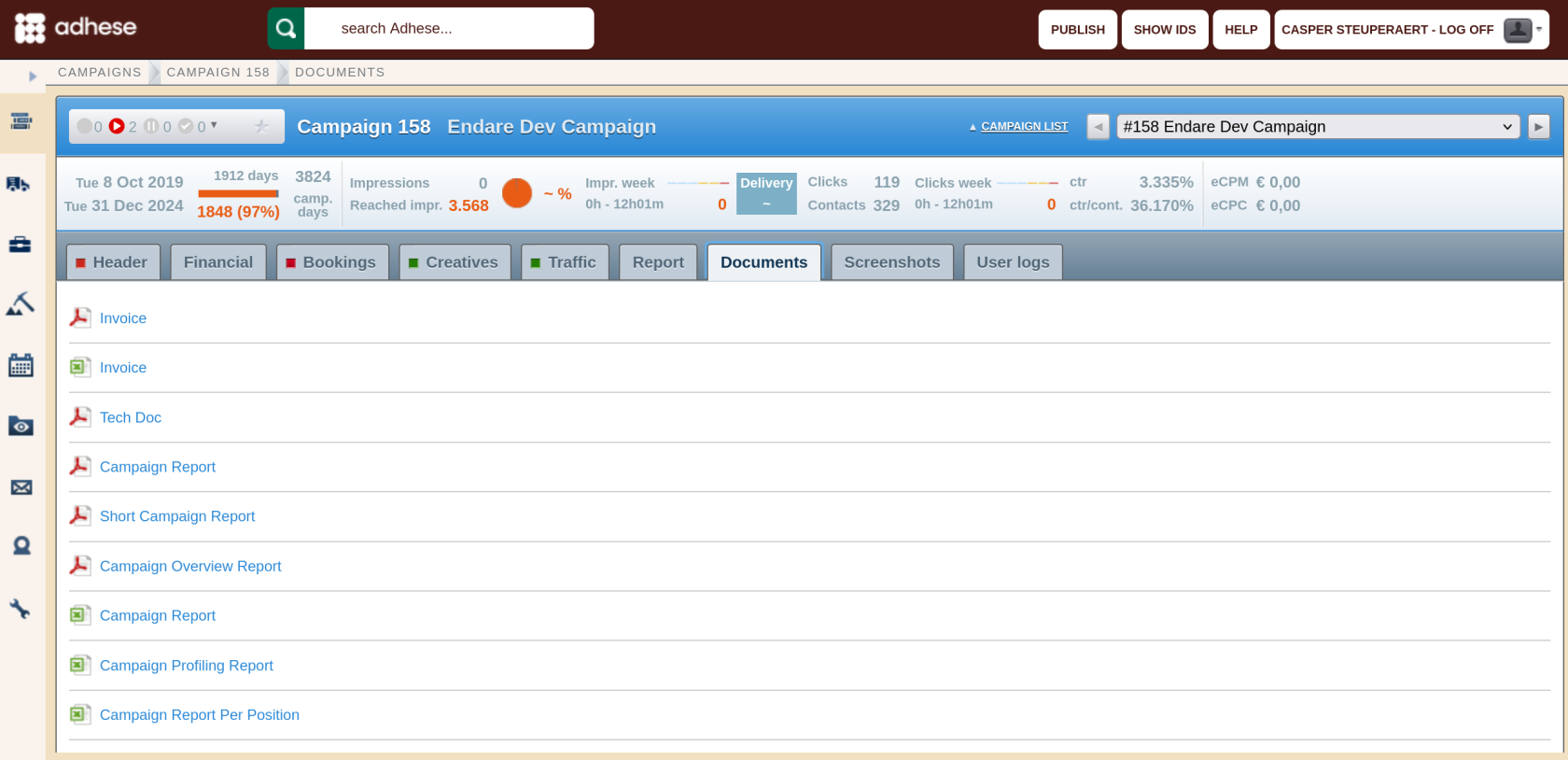
Task: Click the running status play indicator
Action: 117,126
